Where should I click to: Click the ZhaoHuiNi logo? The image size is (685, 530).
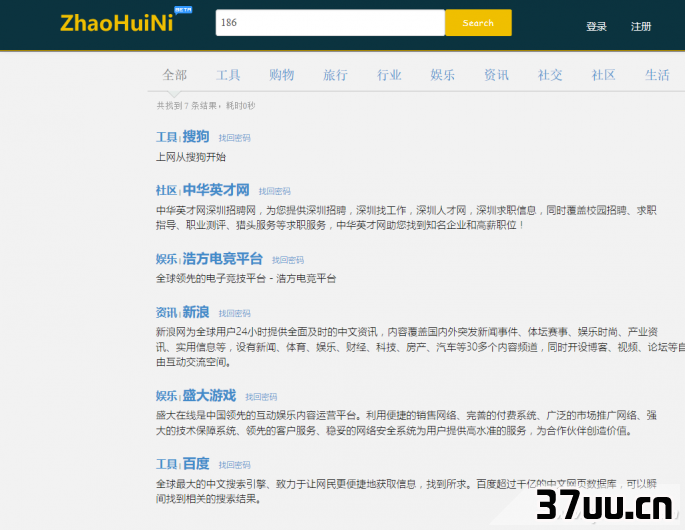pos(117,23)
